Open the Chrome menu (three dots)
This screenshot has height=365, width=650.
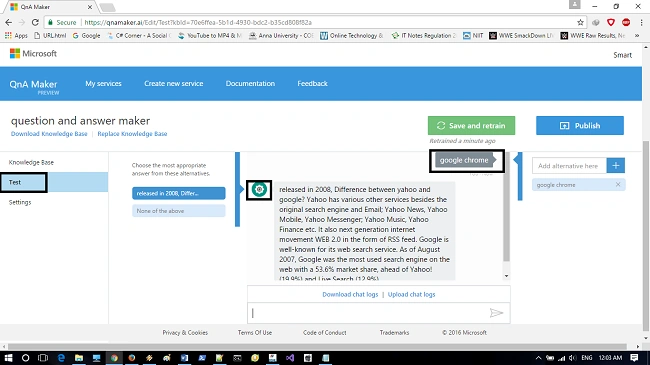641,22
